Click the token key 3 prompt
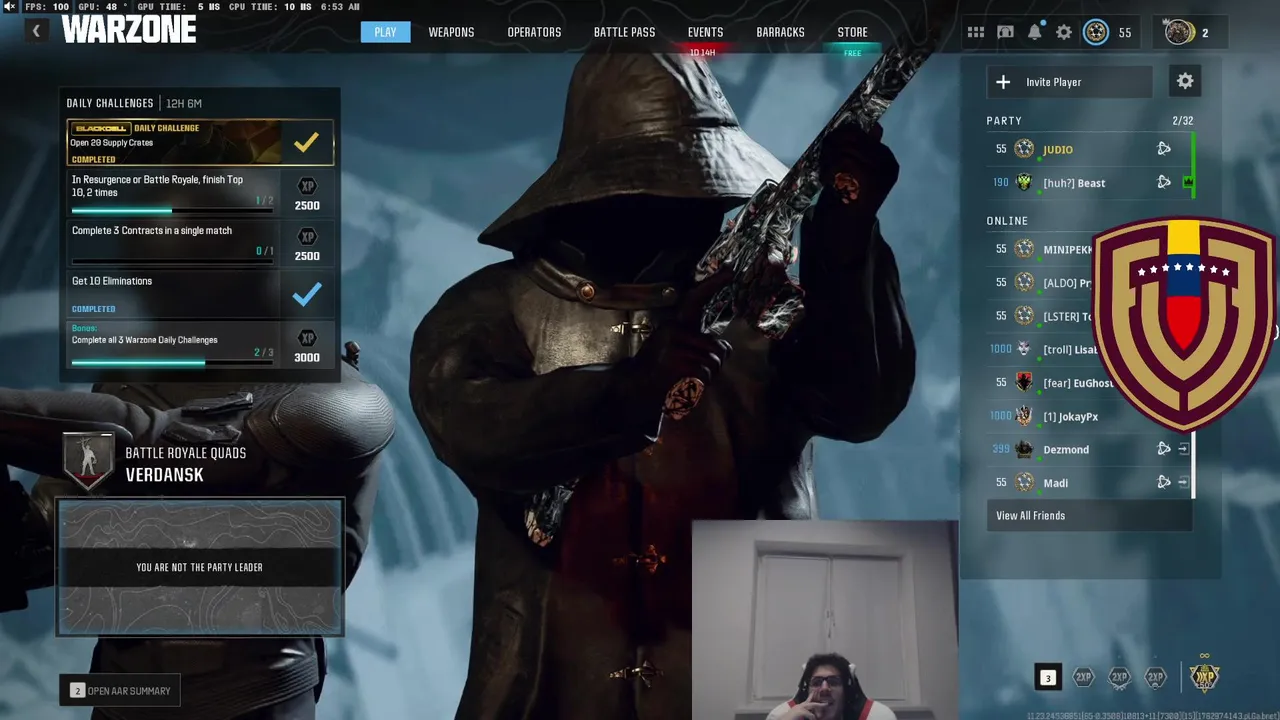Image resolution: width=1280 pixels, height=720 pixels. [x=1048, y=677]
